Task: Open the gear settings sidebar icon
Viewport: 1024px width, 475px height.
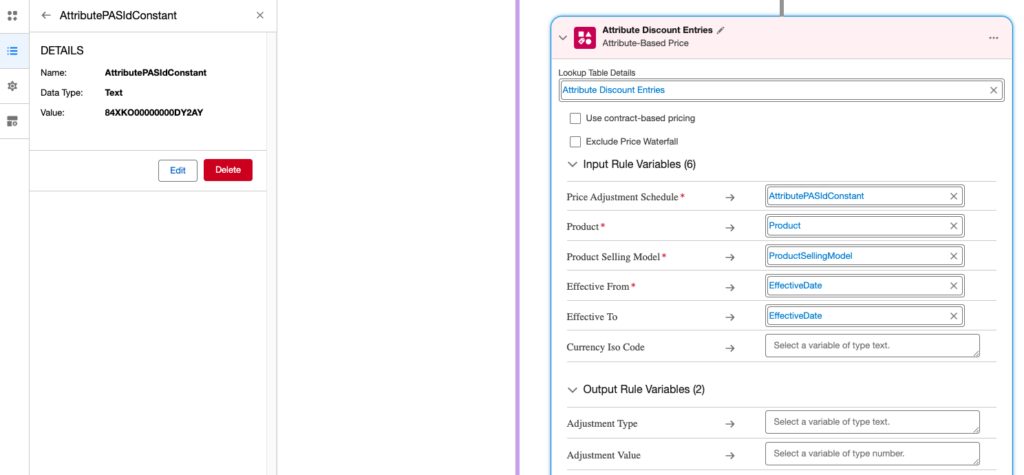Action: (13, 86)
